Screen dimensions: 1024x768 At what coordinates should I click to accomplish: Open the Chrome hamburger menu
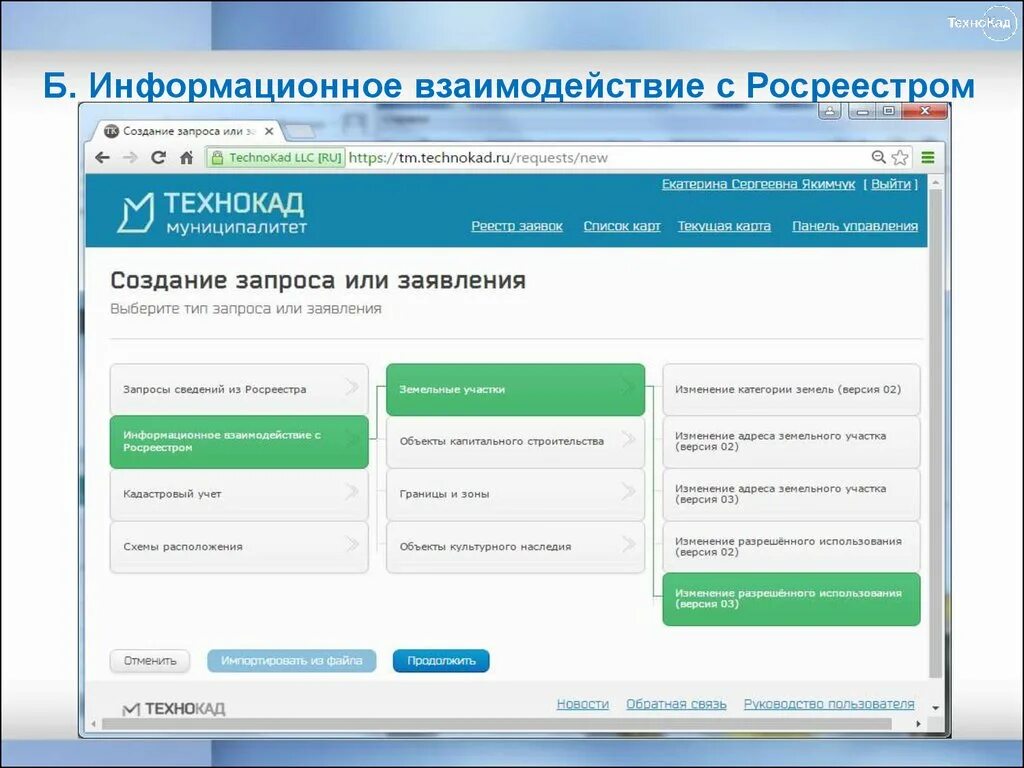pos(928,157)
